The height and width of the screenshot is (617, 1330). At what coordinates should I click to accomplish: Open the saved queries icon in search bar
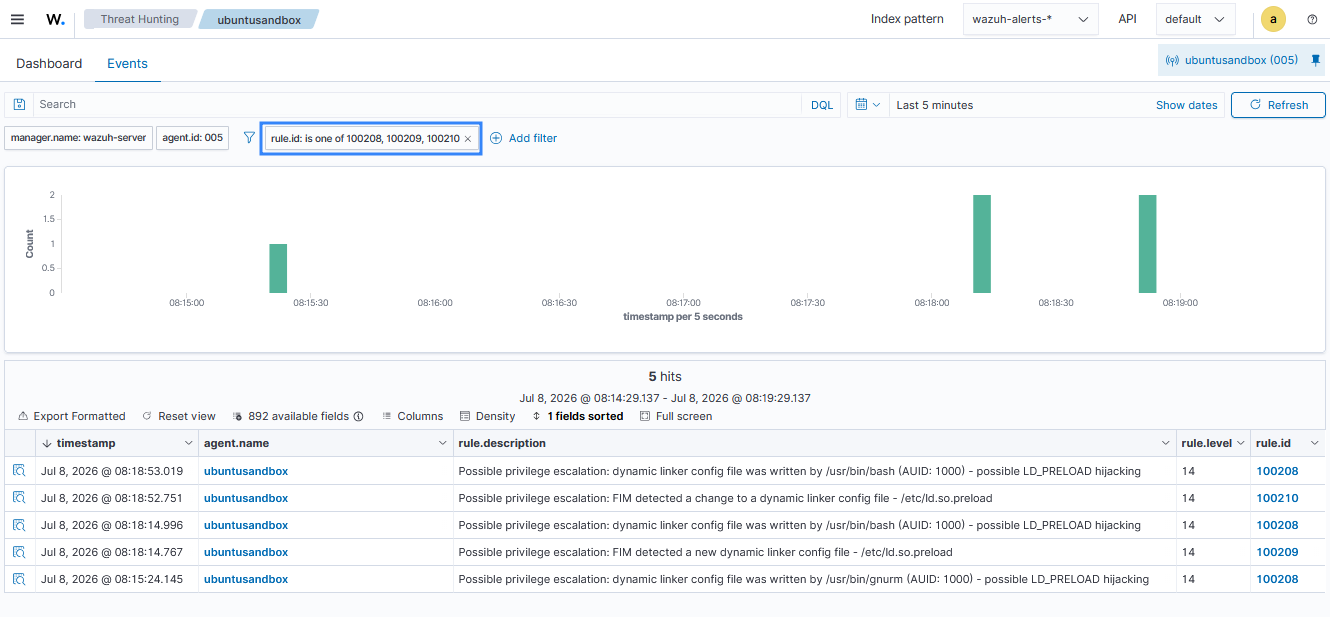click(19, 104)
